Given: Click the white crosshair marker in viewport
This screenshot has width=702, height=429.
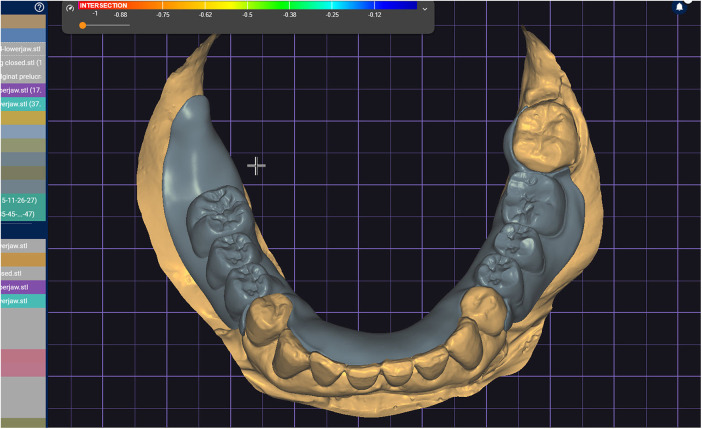Looking at the screenshot, I should (x=256, y=166).
